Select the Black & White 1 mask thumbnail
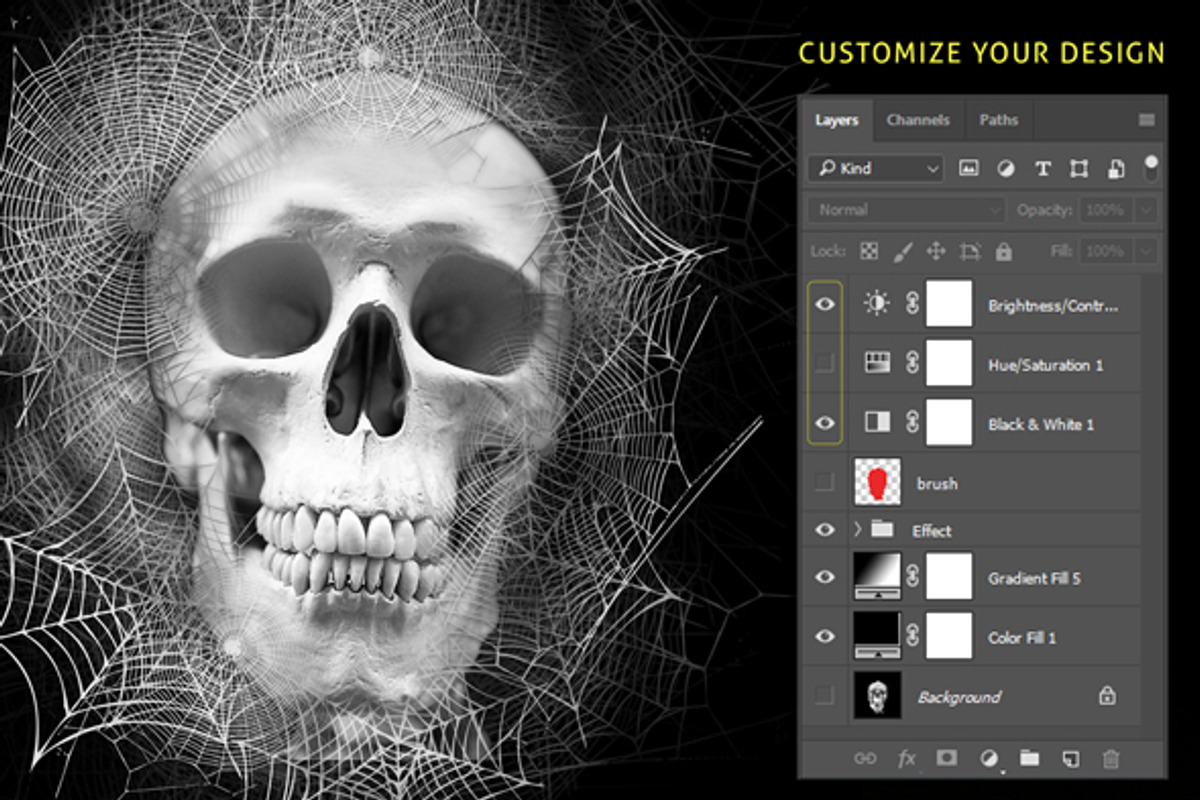The image size is (1200, 800). click(x=949, y=423)
